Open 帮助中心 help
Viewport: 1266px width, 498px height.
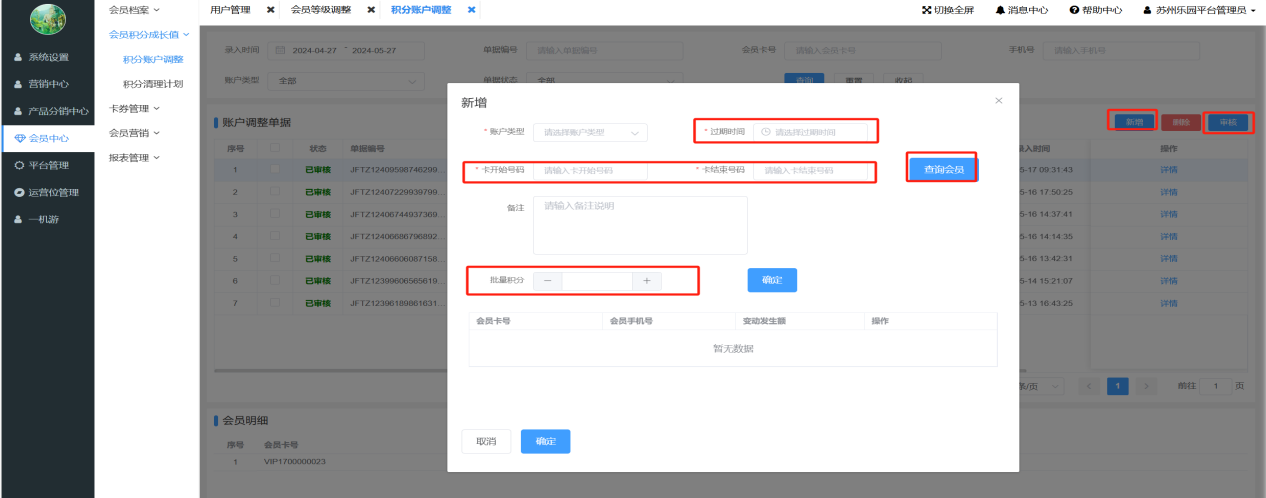(x=1096, y=10)
